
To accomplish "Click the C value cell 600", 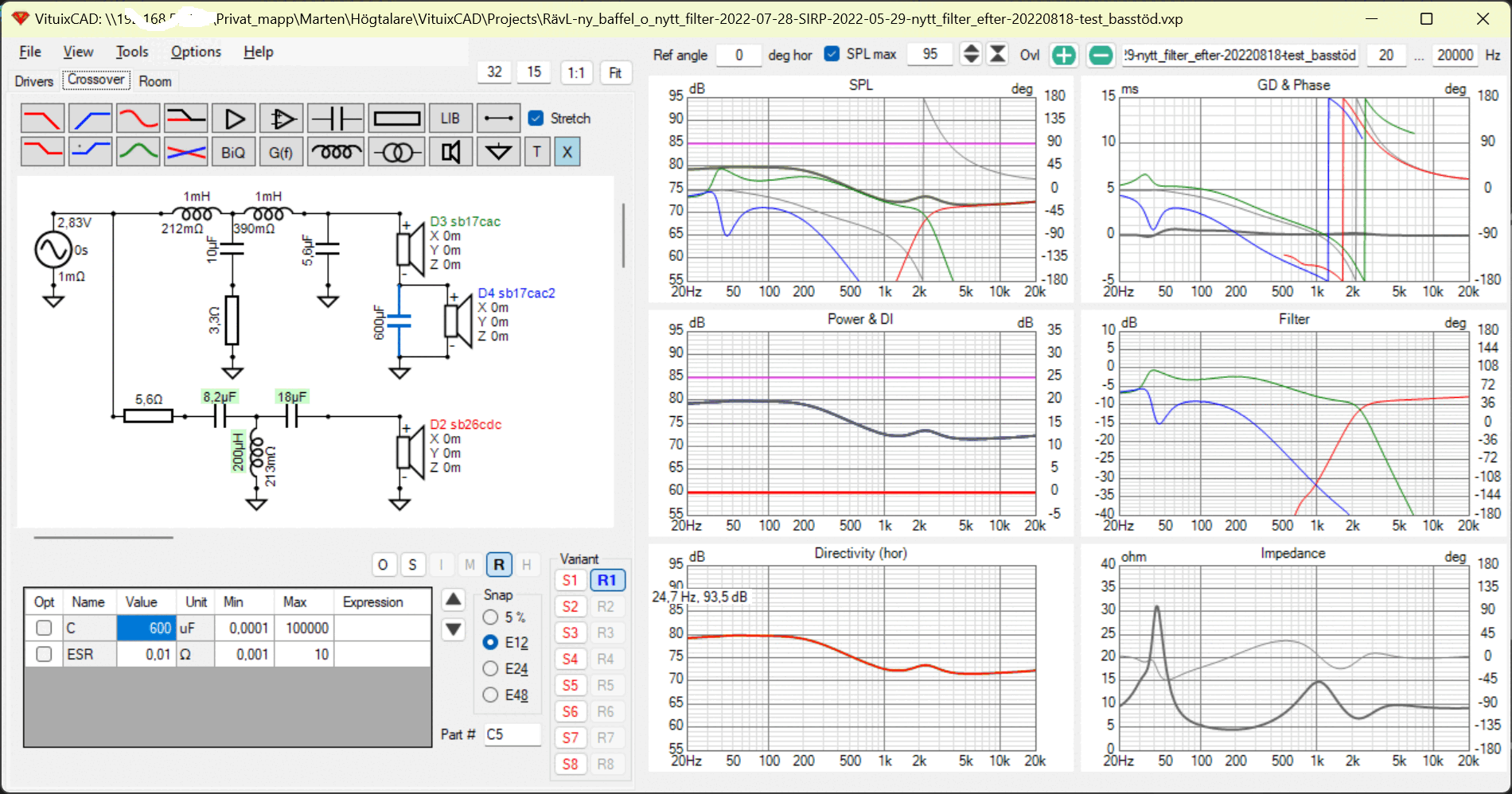I will pos(145,628).
